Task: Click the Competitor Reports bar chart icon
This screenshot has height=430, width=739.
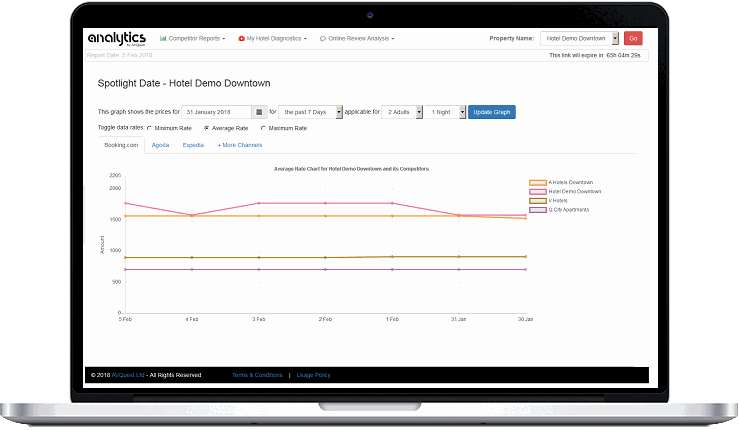Action: pyautogui.click(x=163, y=38)
